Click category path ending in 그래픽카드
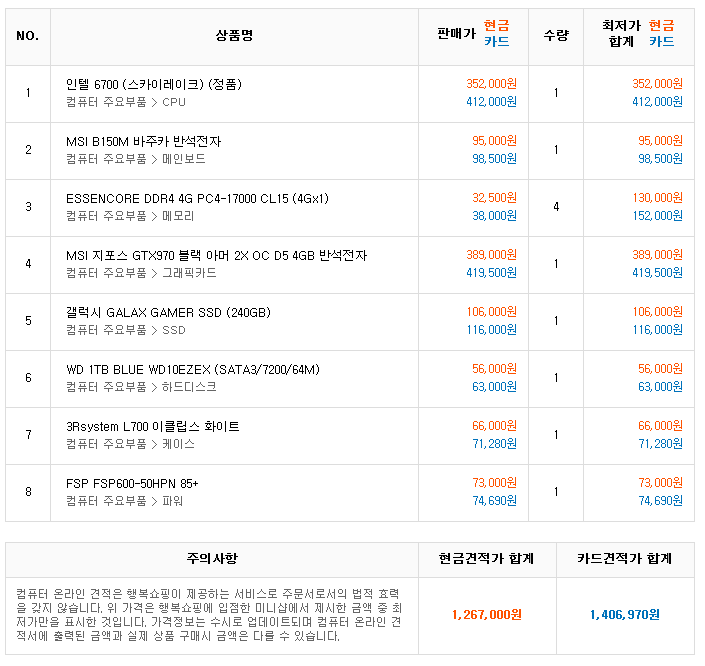Viewport: 705px width, 666px height. pyautogui.click(x=141, y=273)
